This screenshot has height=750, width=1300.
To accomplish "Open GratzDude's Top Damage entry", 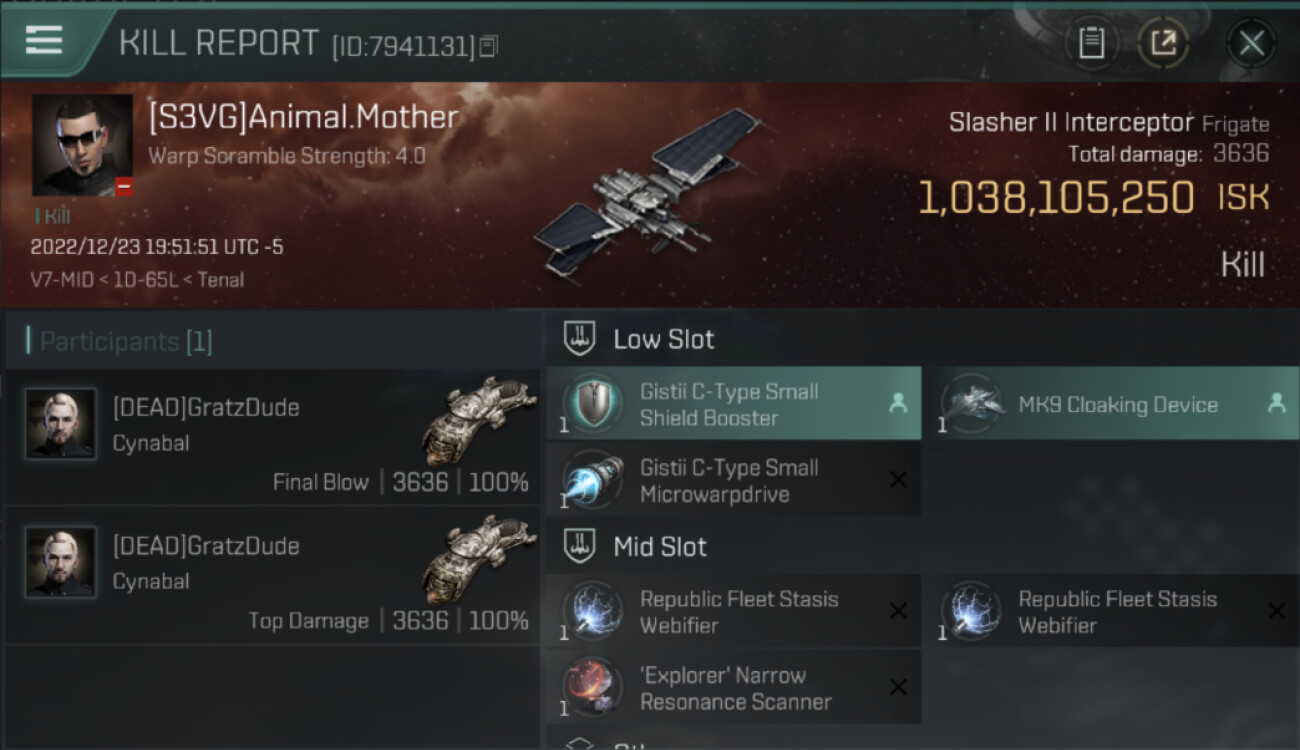I will (272, 576).
